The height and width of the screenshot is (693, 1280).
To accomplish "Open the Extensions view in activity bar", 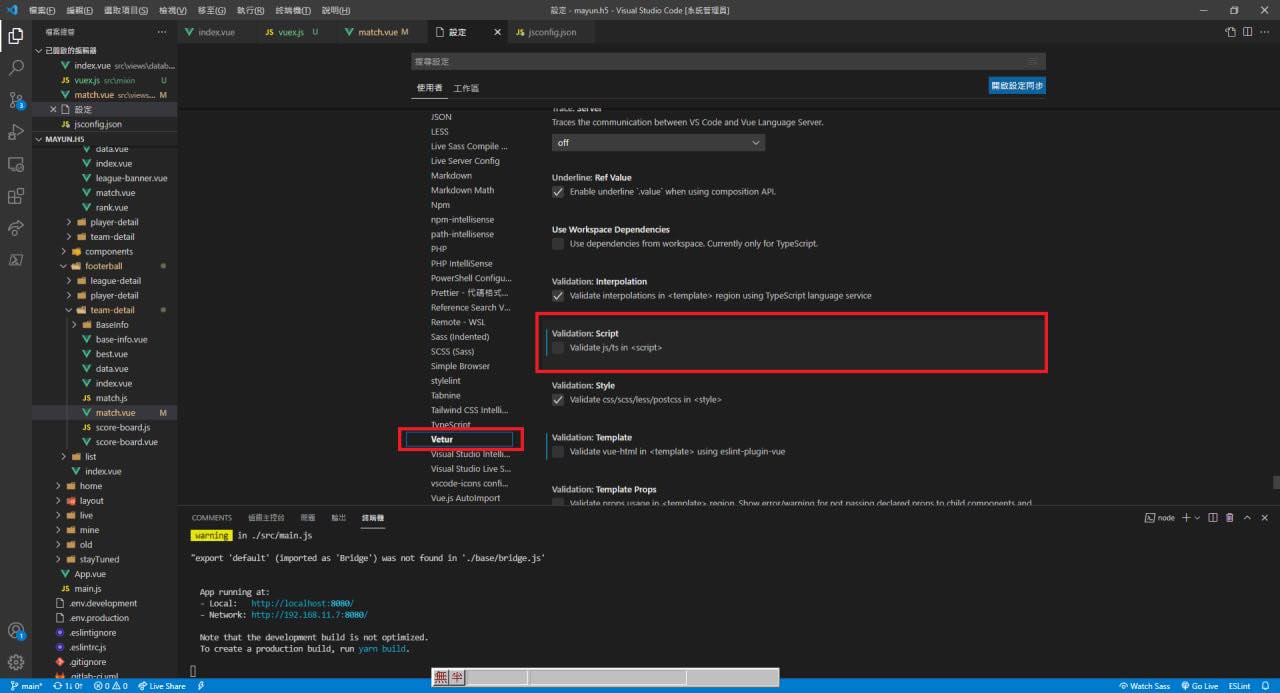I will coord(16,196).
